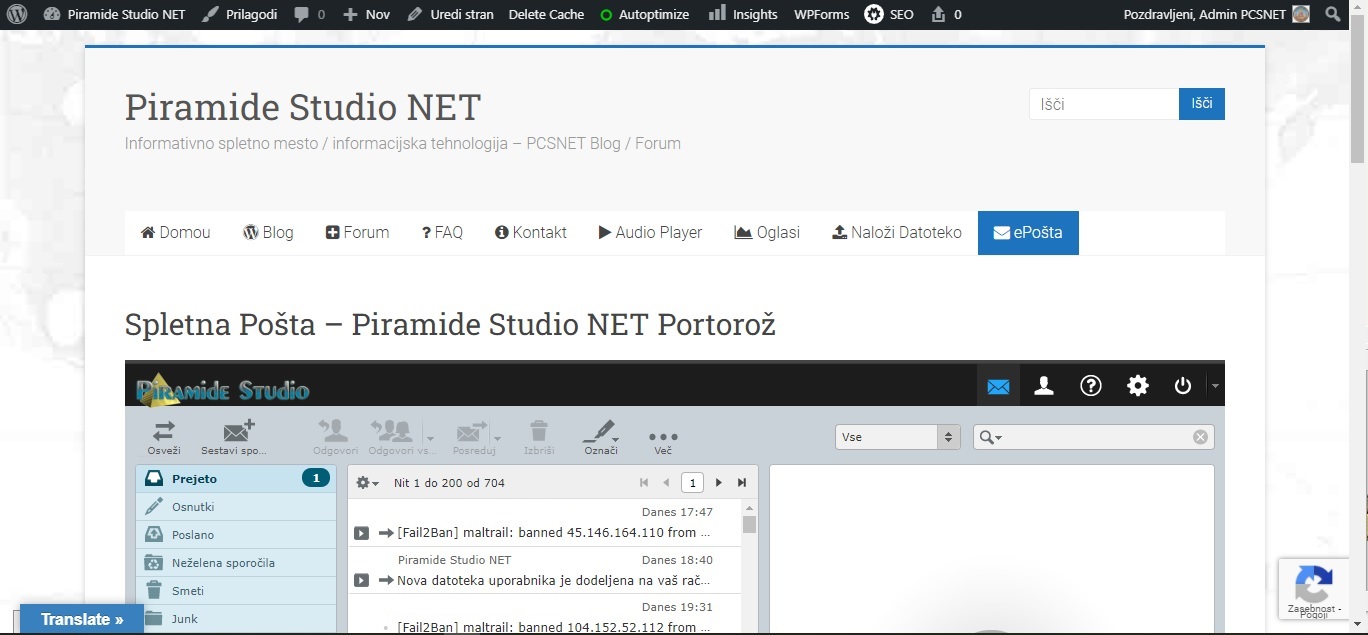Screen dimensions: 1368x635
Task: Click the Posreduj forward button
Action: [472, 437]
